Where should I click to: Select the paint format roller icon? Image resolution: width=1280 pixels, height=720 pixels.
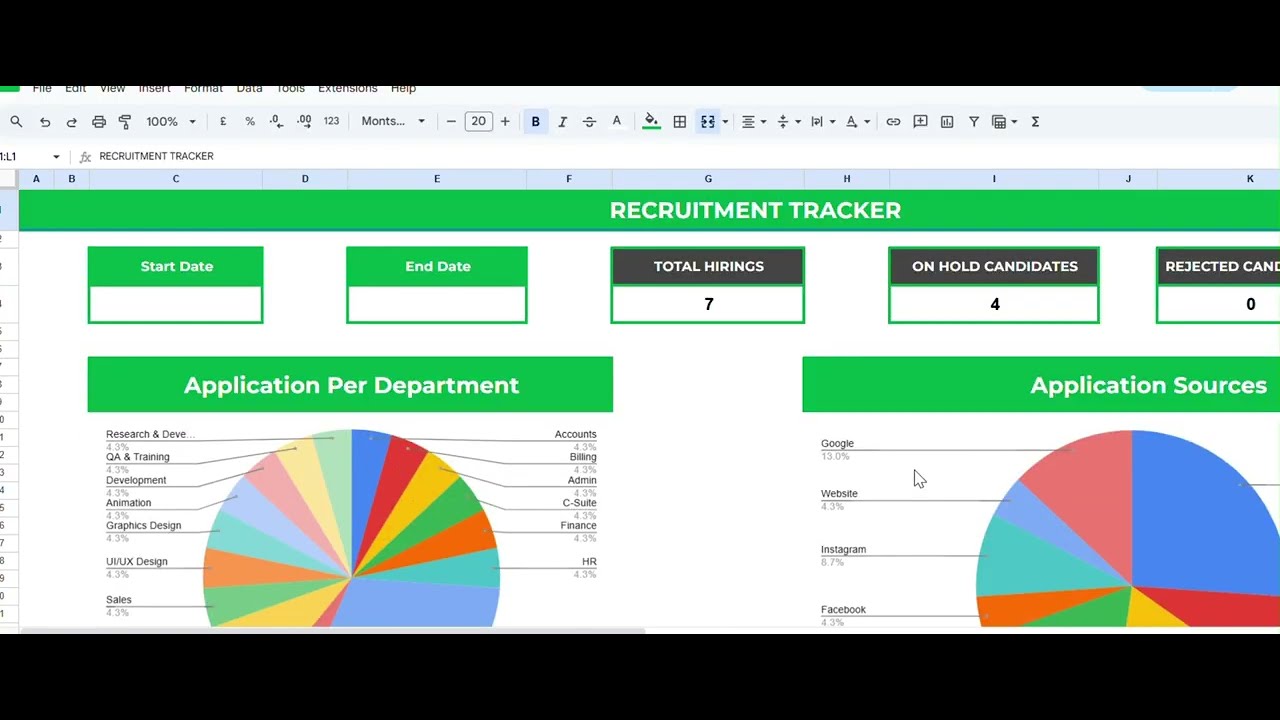click(125, 122)
